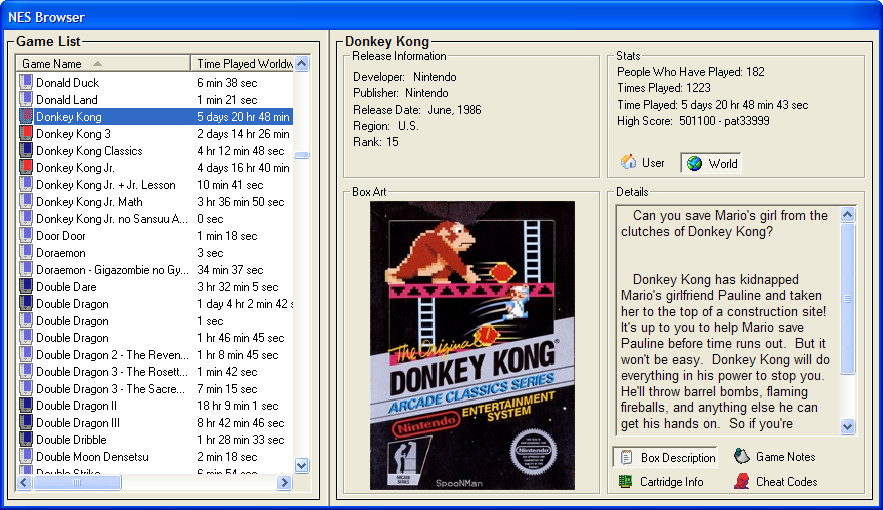
Task: Sort by Time Played Worldwide column header
Action: click(x=242, y=64)
